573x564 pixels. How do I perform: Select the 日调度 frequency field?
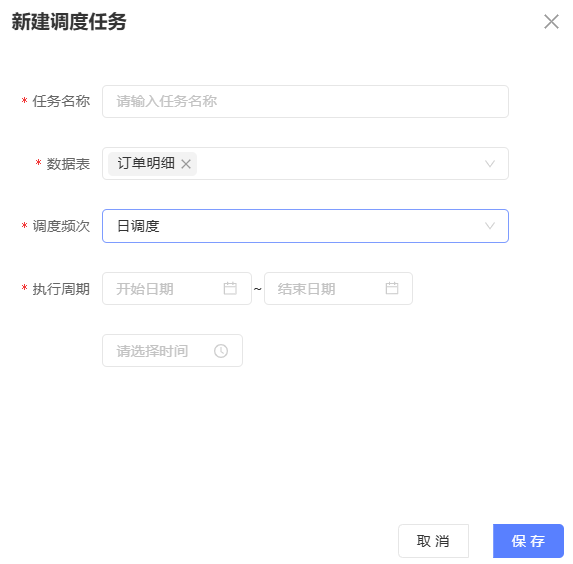pos(306,226)
